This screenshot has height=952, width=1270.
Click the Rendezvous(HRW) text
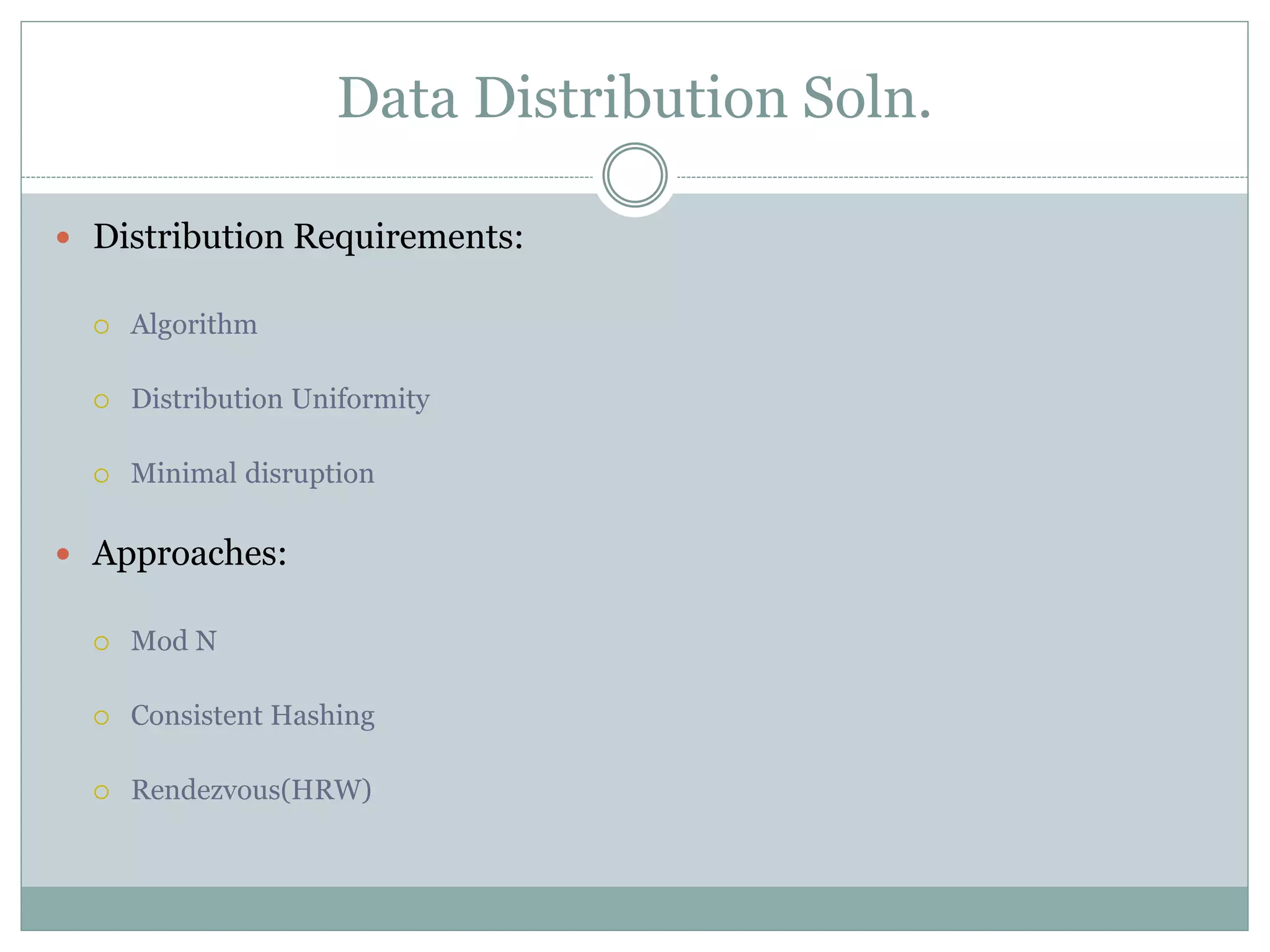pyautogui.click(x=251, y=790)
